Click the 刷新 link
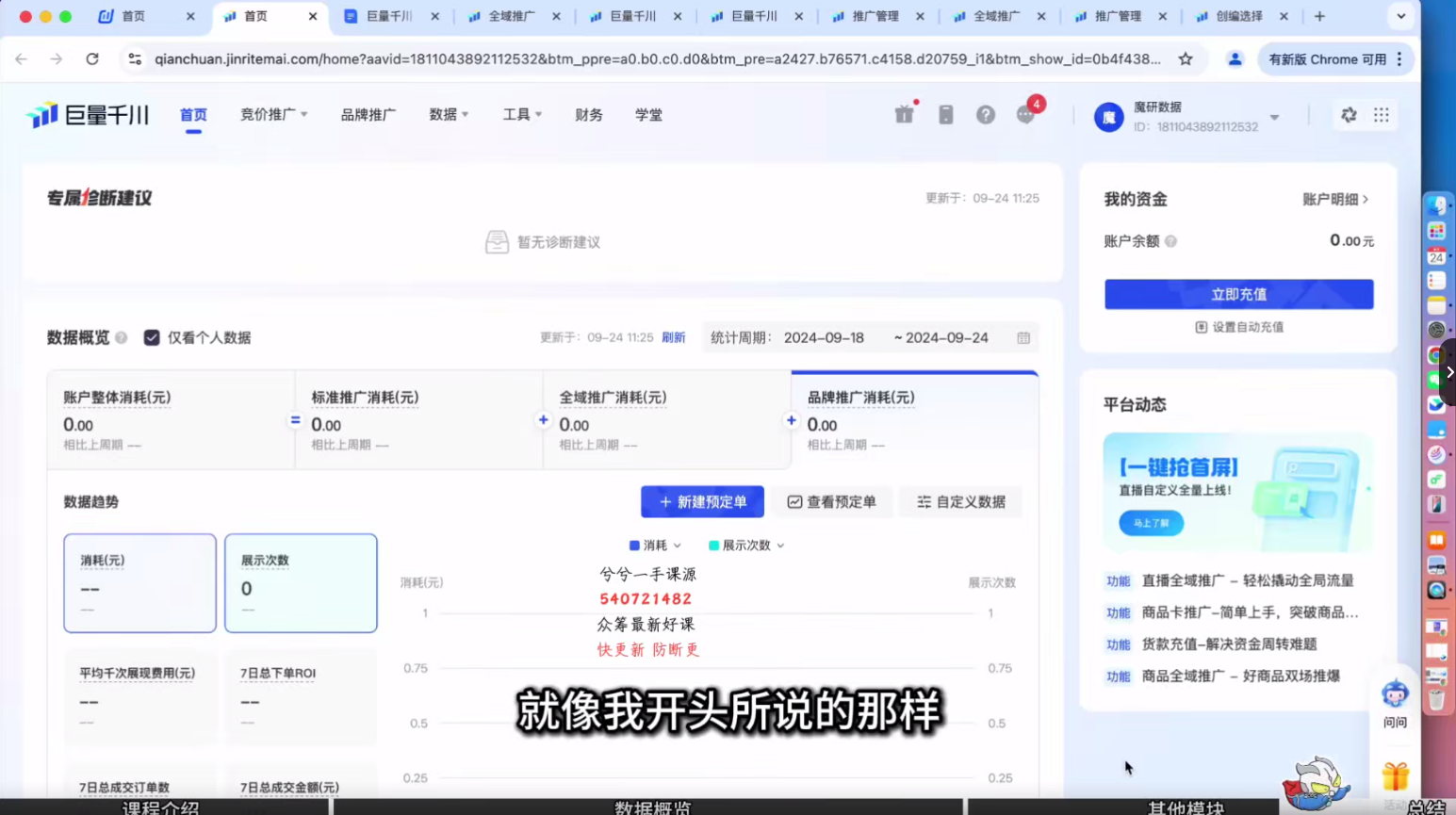 coord(673,338)
